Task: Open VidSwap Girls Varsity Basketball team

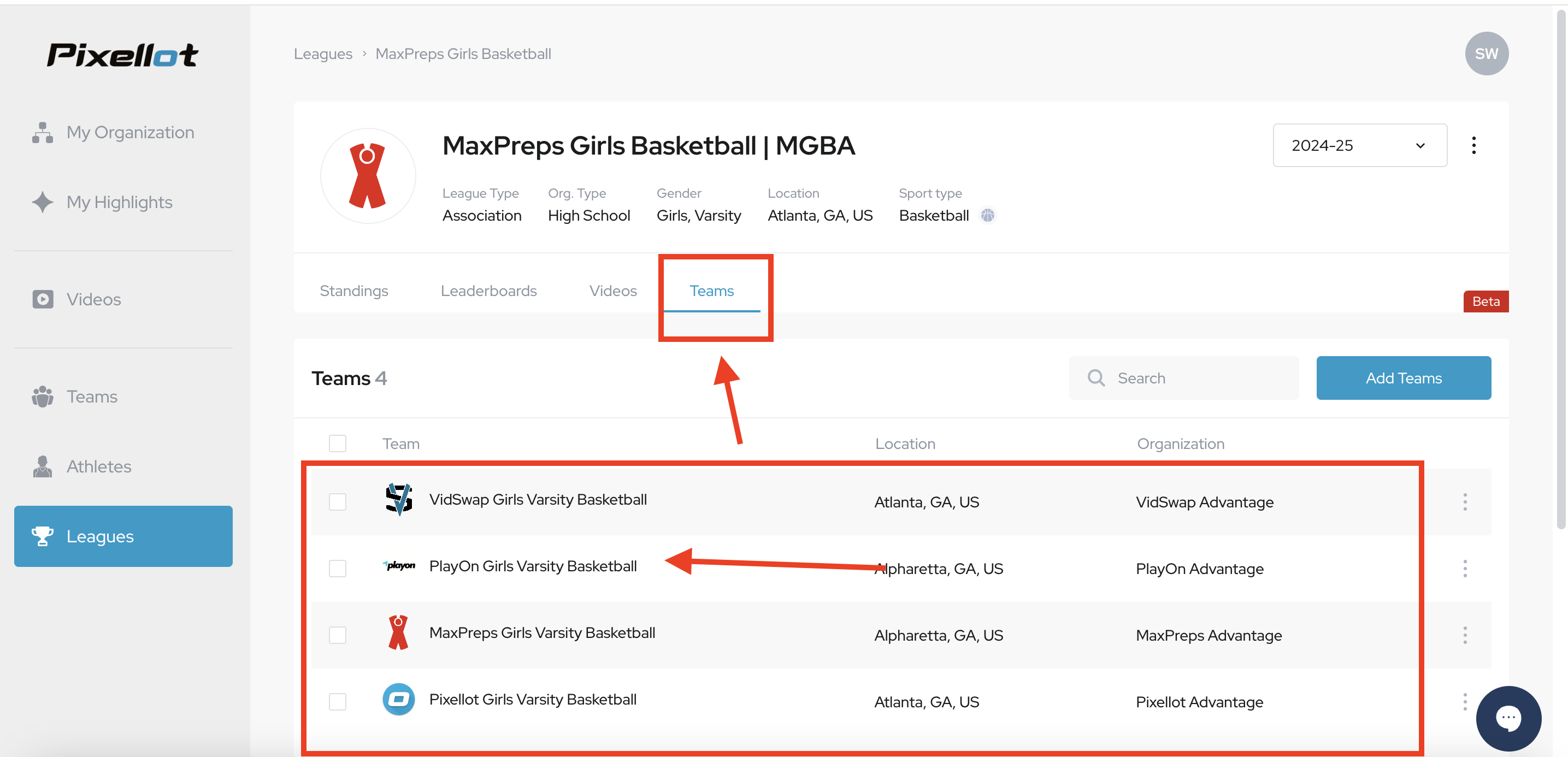Action: coord(538,500)
